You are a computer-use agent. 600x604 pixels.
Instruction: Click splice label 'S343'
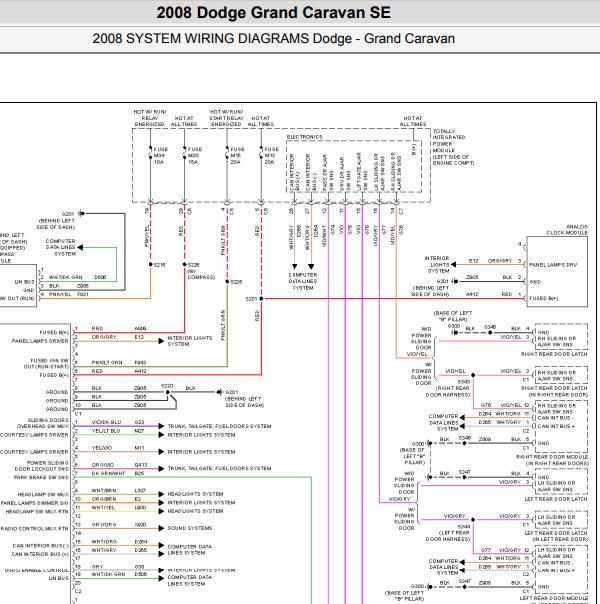(464, 382)
